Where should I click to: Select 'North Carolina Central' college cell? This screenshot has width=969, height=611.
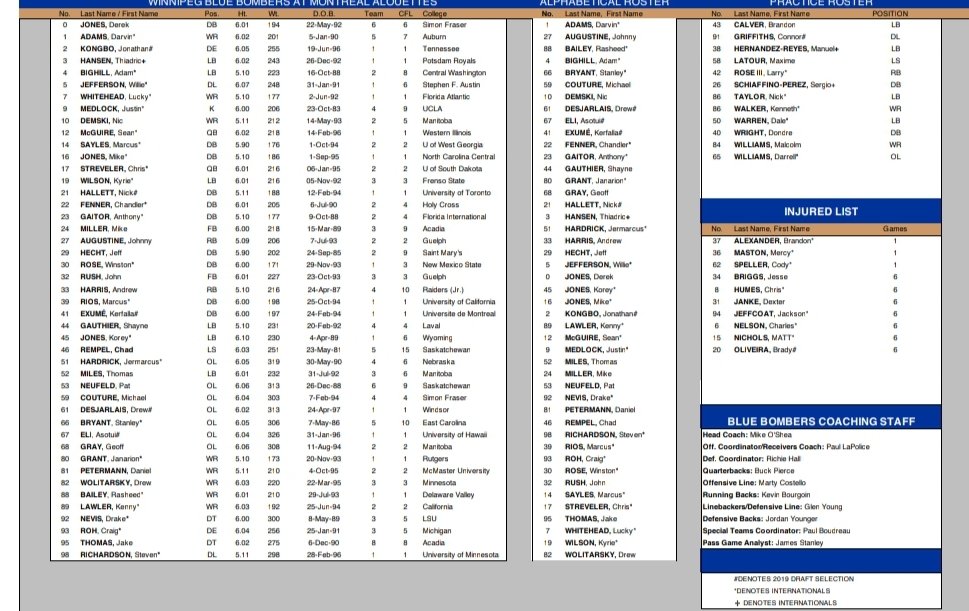[459, 157]
